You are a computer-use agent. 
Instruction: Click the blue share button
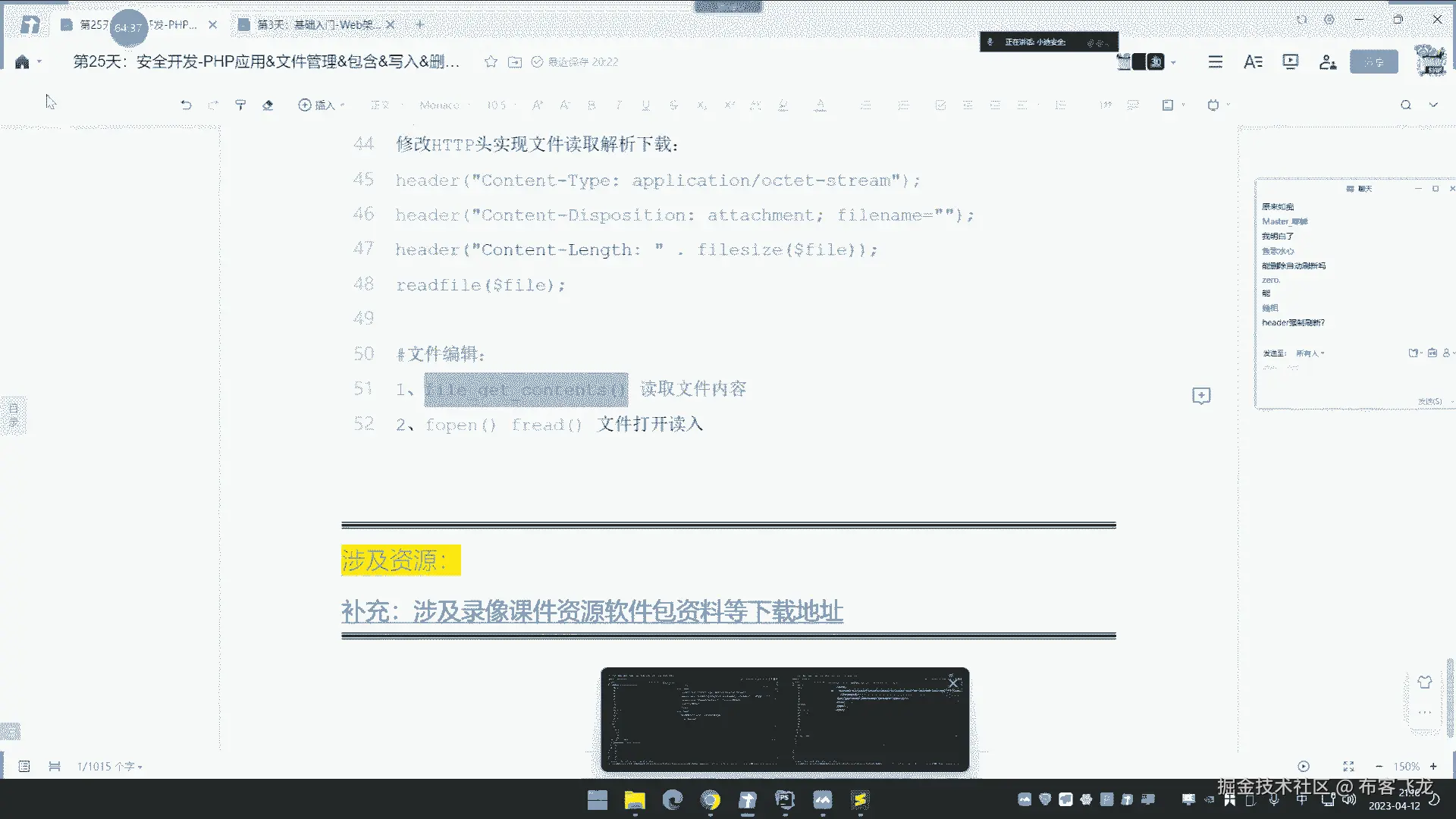tap(1373, 62)
